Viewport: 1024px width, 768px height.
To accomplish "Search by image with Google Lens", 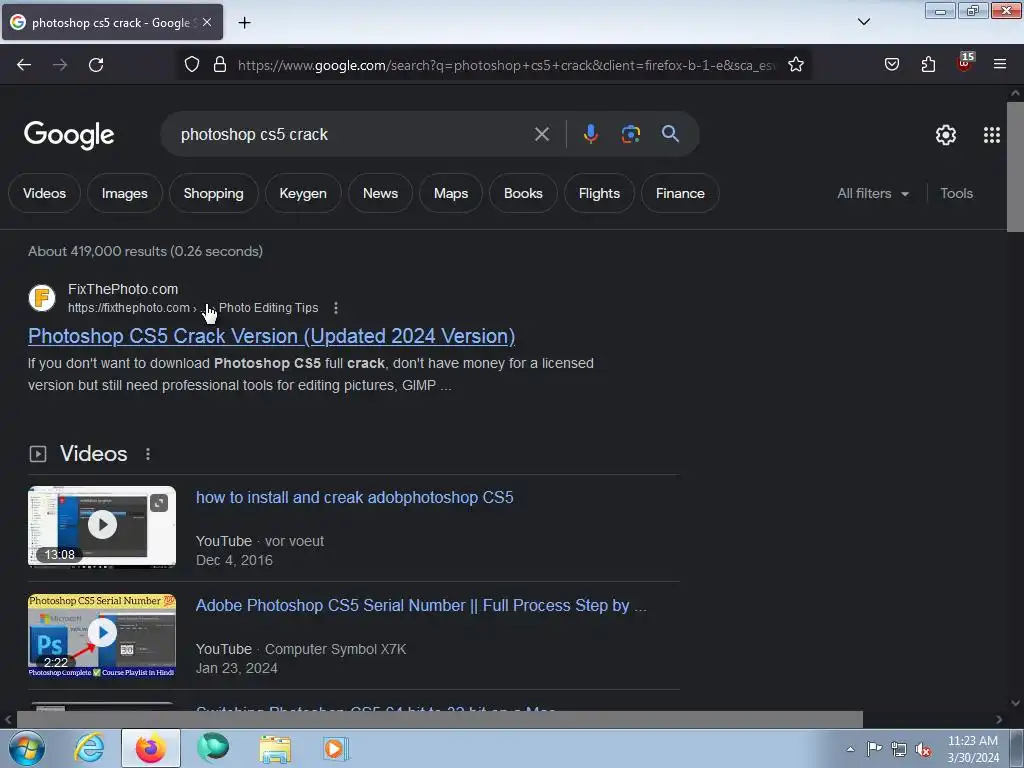I will point(630,134).
